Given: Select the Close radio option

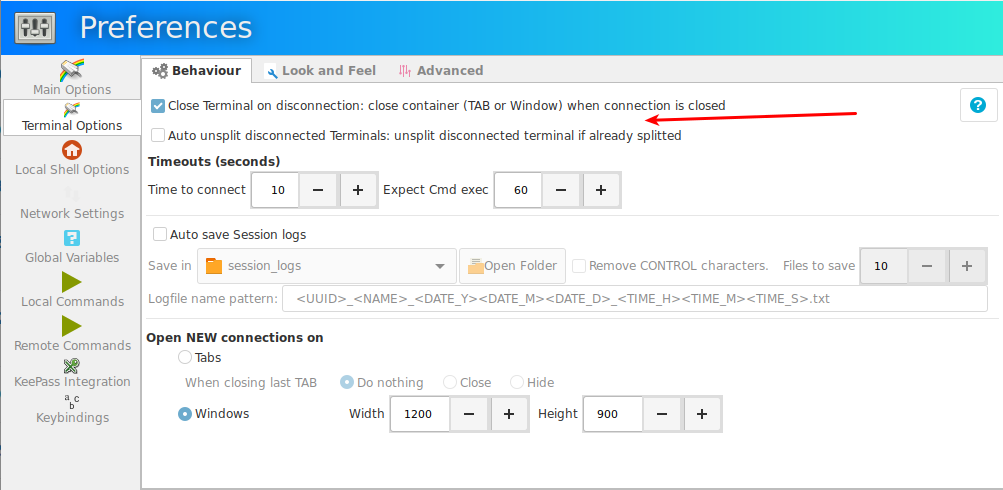Looking at the screenshot, I should pos(450,383).
